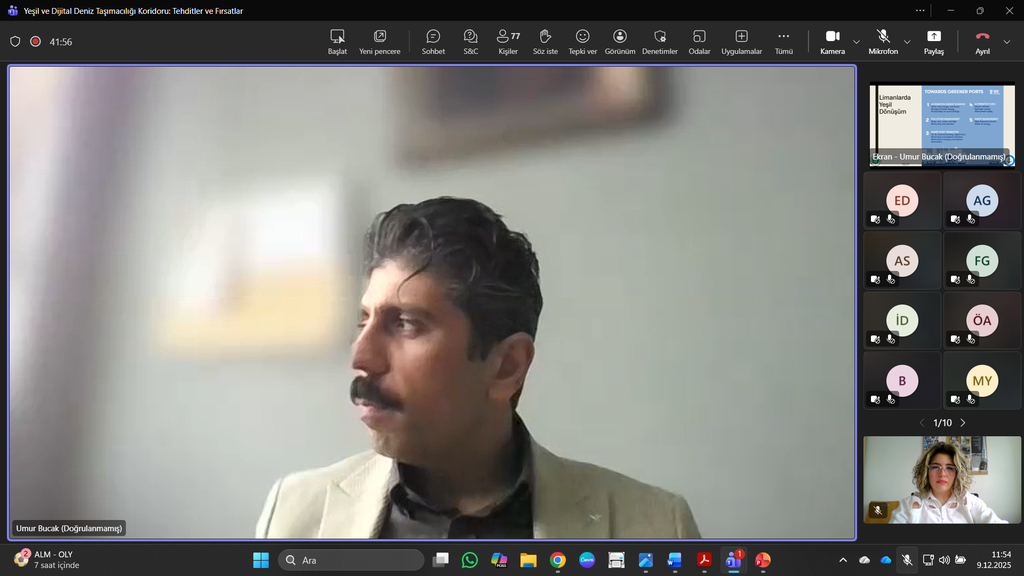Leave the meeting with Ayrıl button
1024x576 pixels.
coord(982,41)
